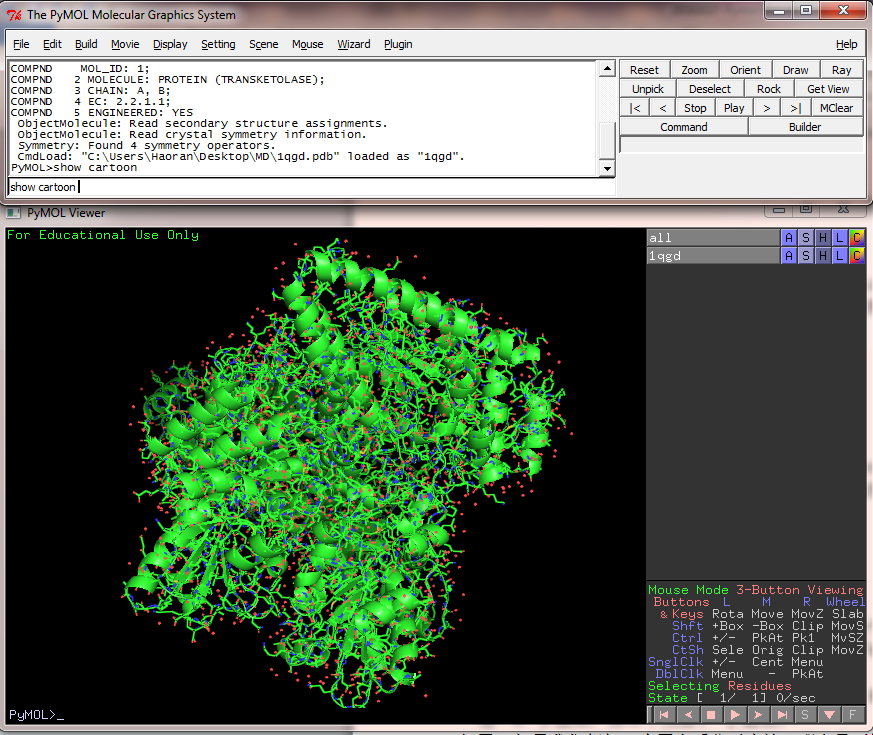Open the Wizard menu
The image size is (873, 735).
coord(354,44)
